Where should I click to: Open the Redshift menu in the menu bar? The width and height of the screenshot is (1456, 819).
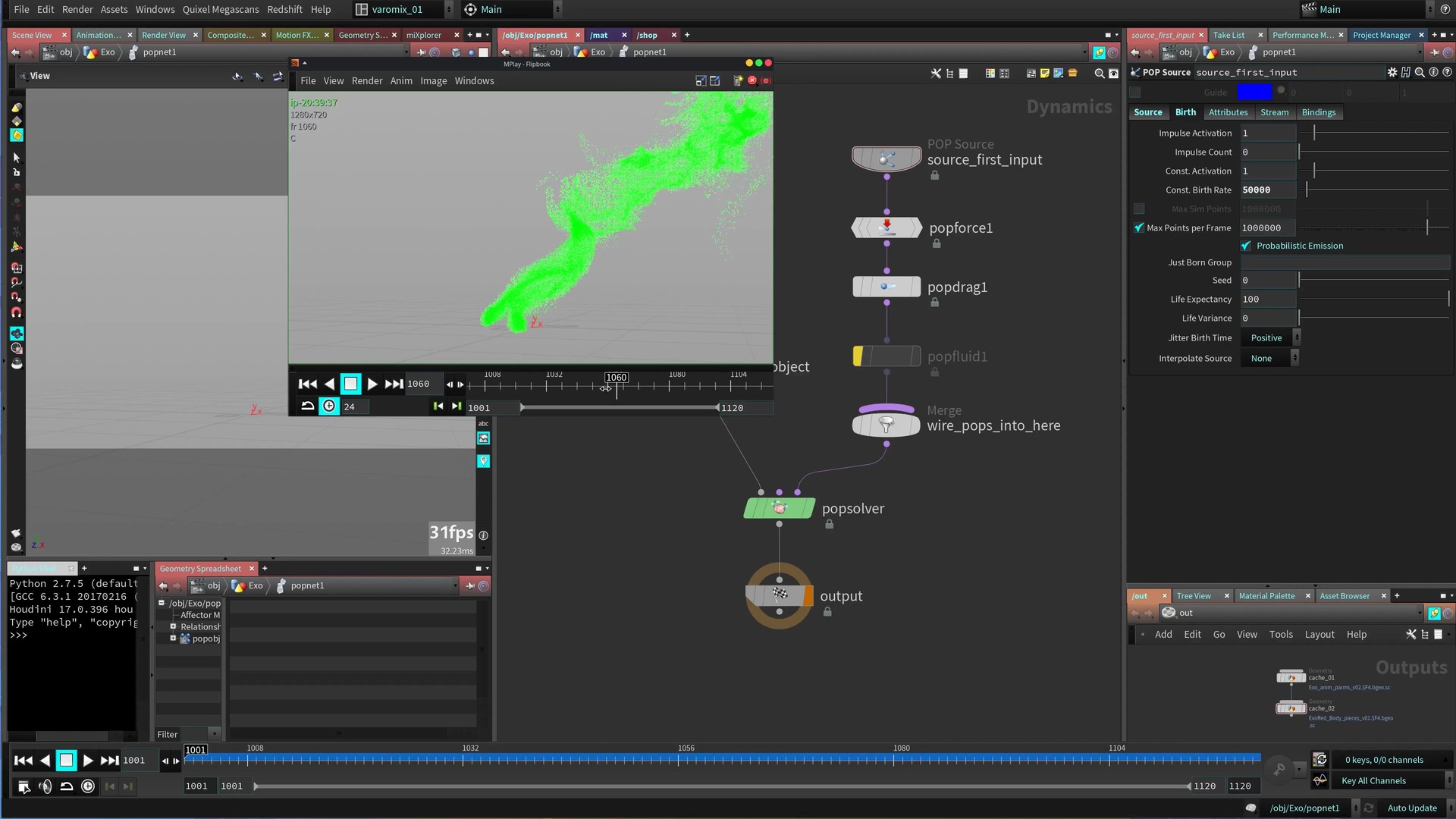coord(284,9)
